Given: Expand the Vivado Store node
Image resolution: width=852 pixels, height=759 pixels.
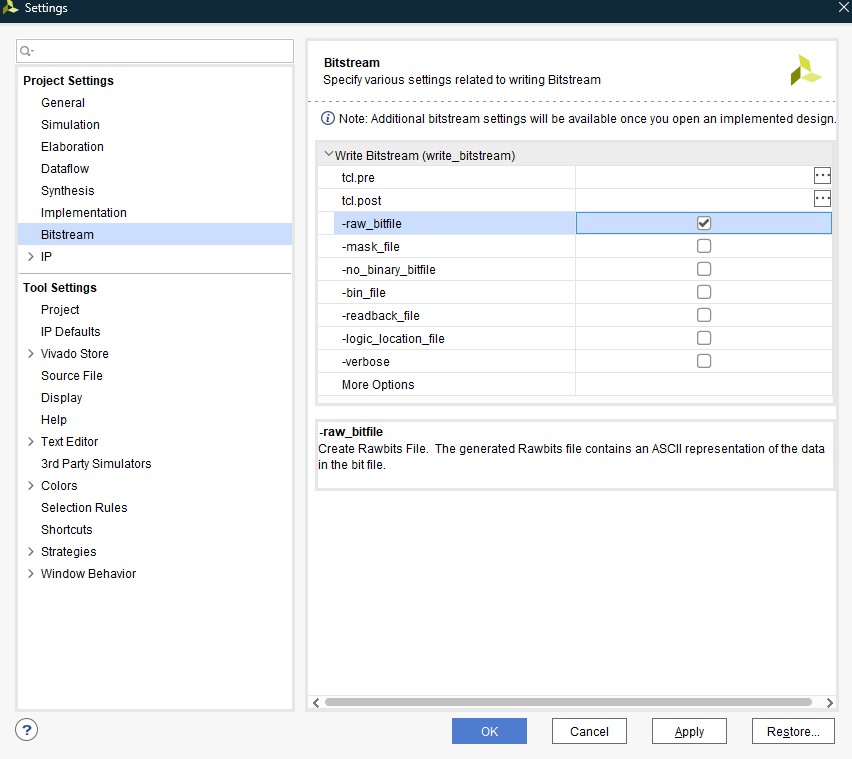Looking at the screenshot, I should 30,354.
